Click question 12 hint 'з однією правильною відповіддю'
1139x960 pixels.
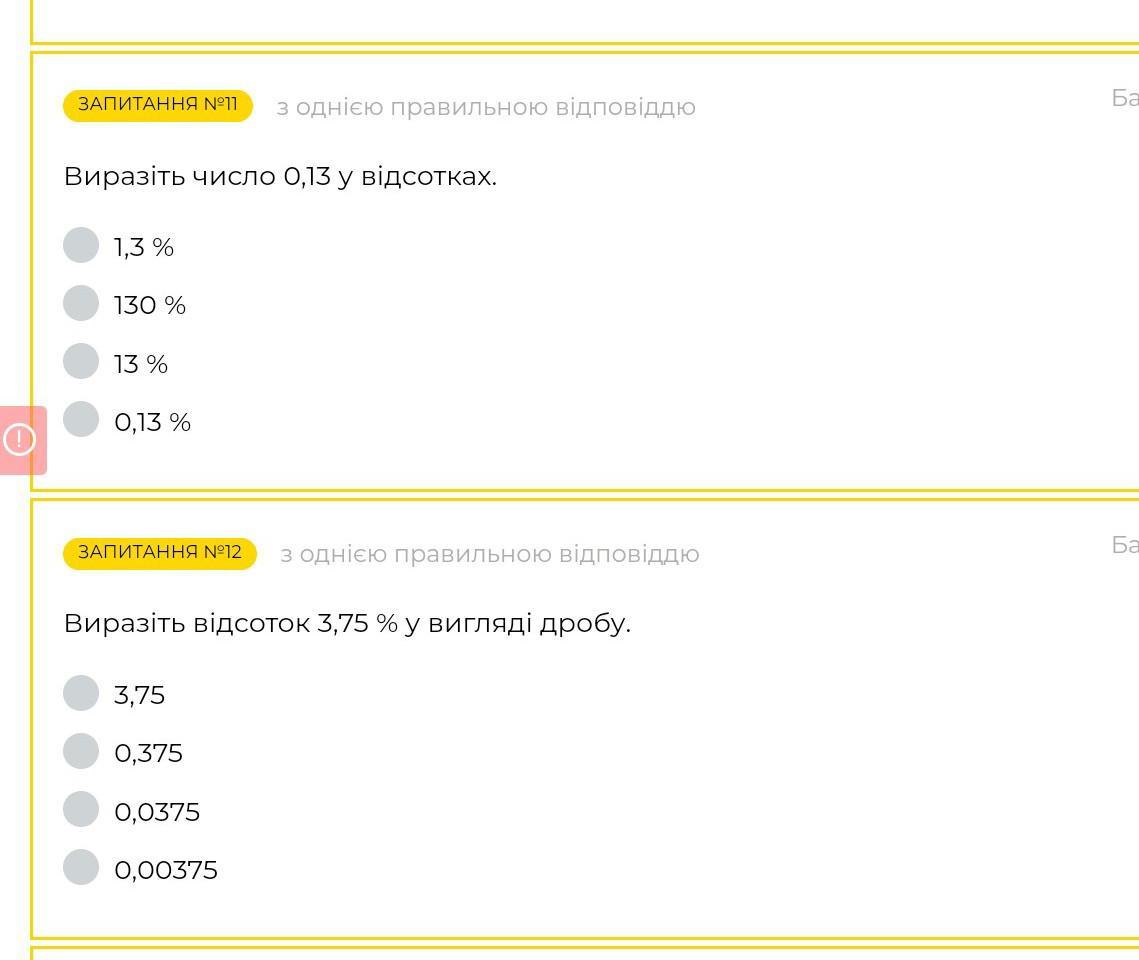490,554
